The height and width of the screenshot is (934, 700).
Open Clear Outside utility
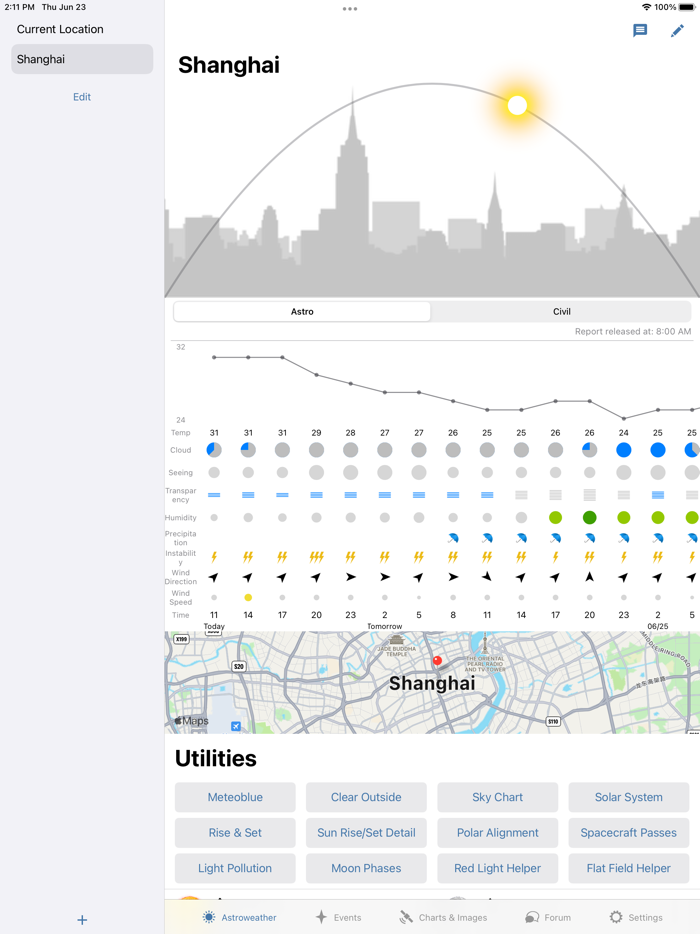(x=366, y=797)
